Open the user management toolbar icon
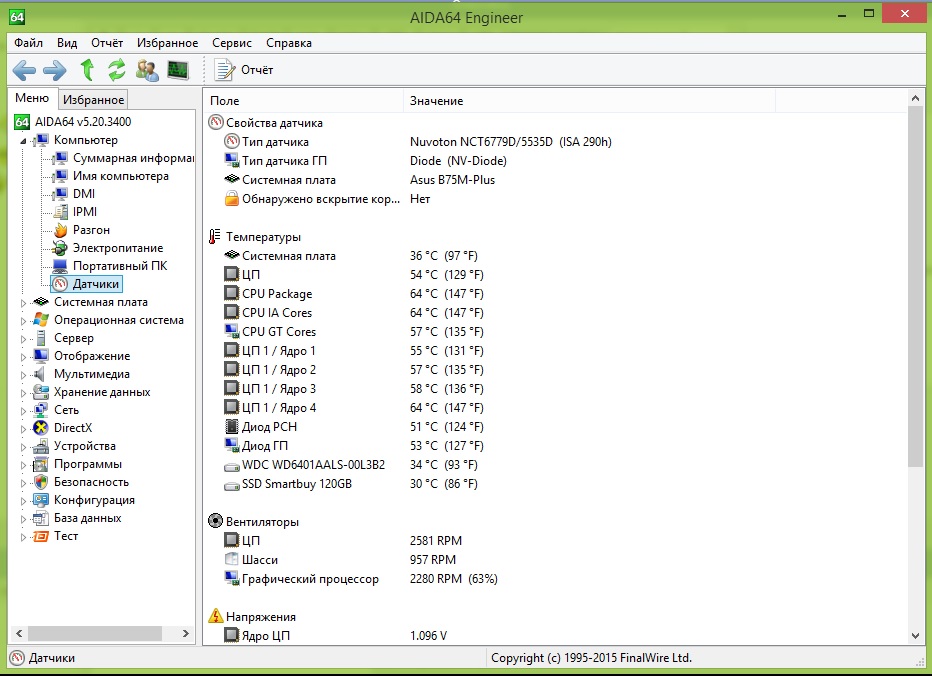The image size is (932, 676). (x=147, y=70)
